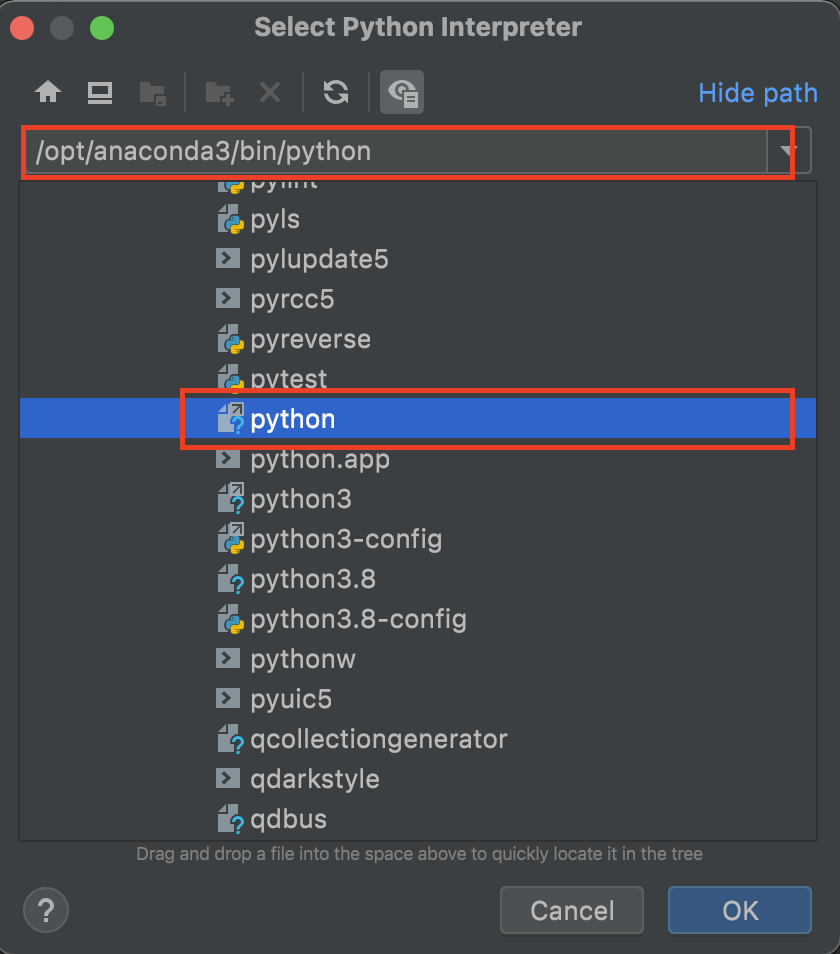Select pyrcc5 in the tree

(x=292, y=299)
